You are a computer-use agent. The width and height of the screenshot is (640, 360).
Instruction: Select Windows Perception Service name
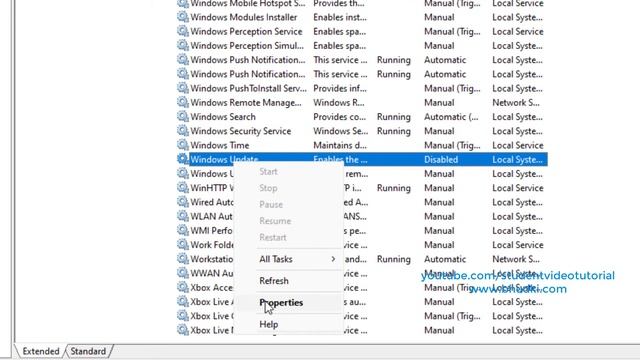click(x=246, y=31)
